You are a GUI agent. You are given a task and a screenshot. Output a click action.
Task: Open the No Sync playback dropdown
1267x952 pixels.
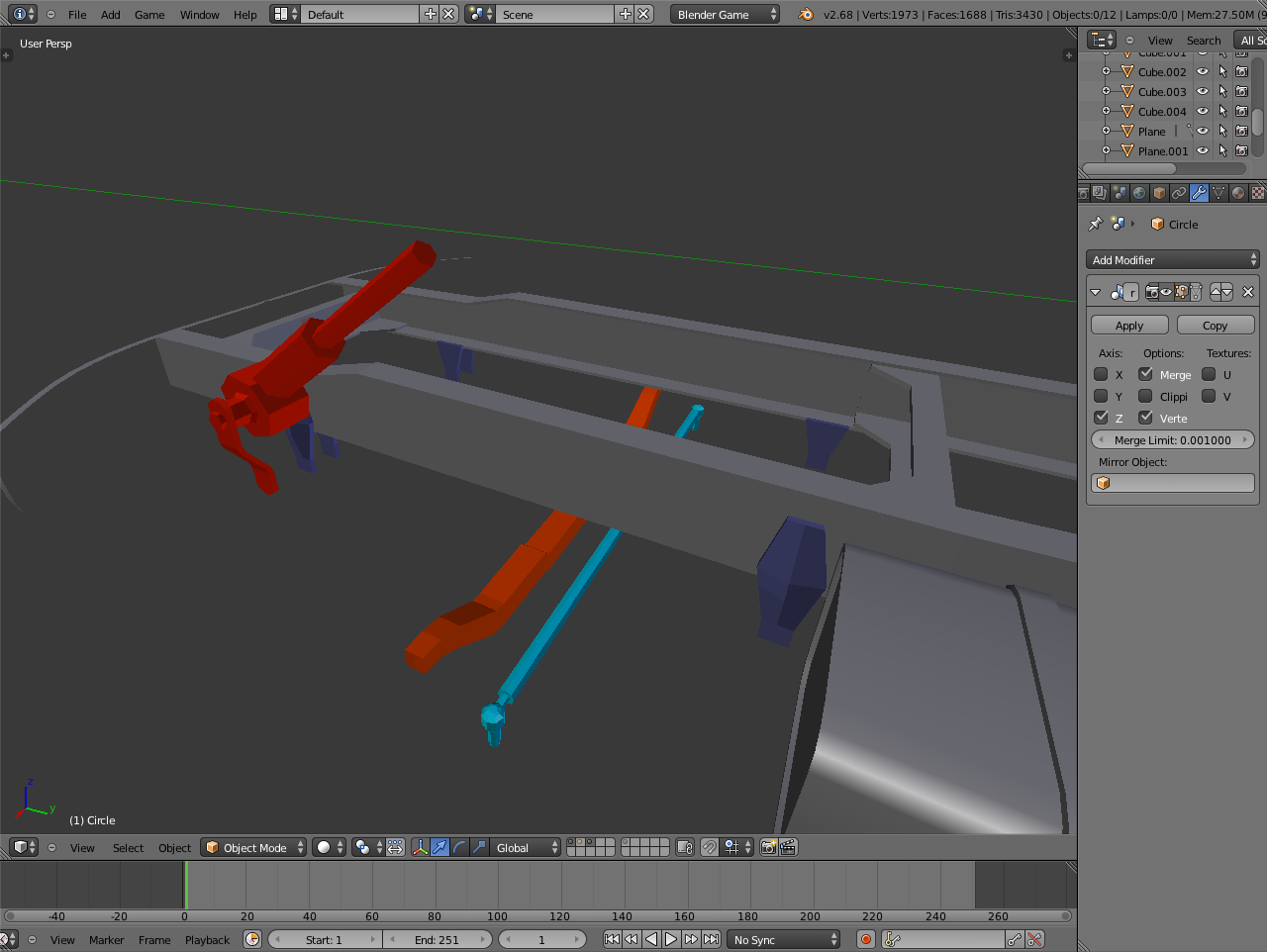tap(783, 939)
